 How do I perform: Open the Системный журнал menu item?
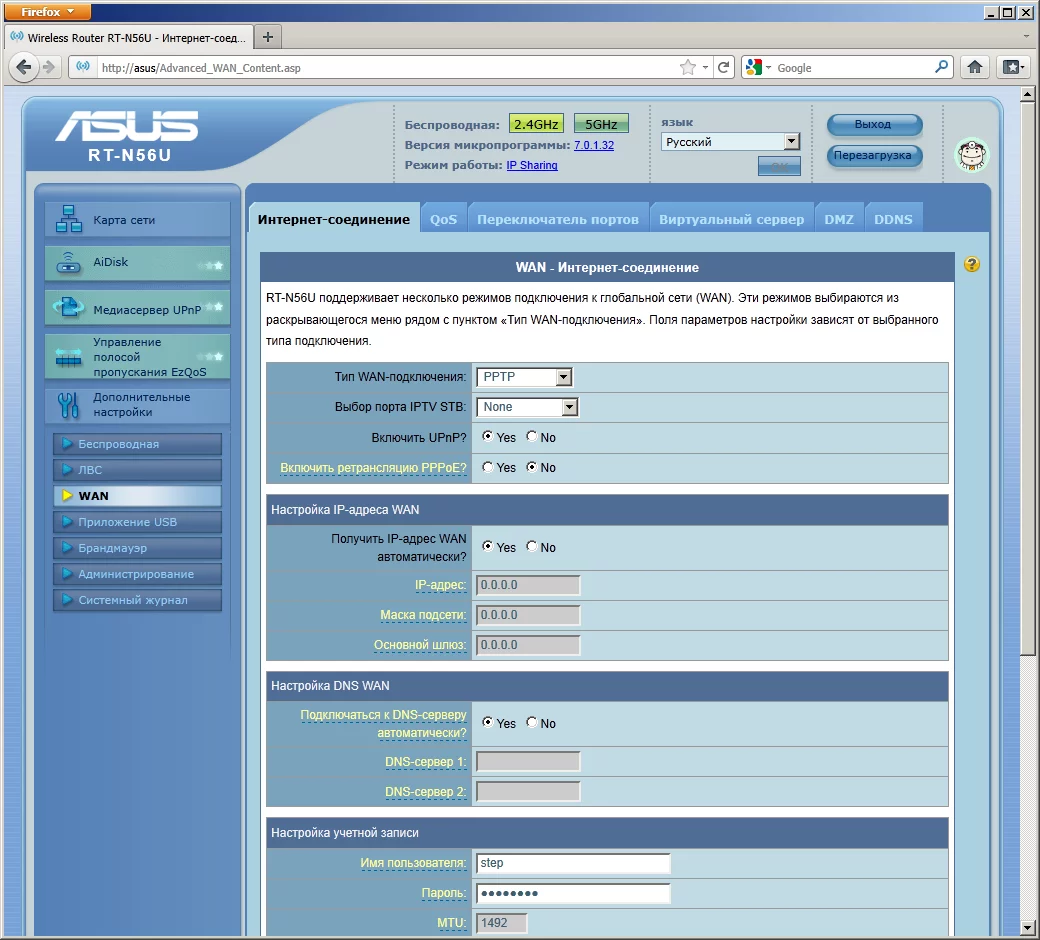pyautogui.click(x=137, y=600)
